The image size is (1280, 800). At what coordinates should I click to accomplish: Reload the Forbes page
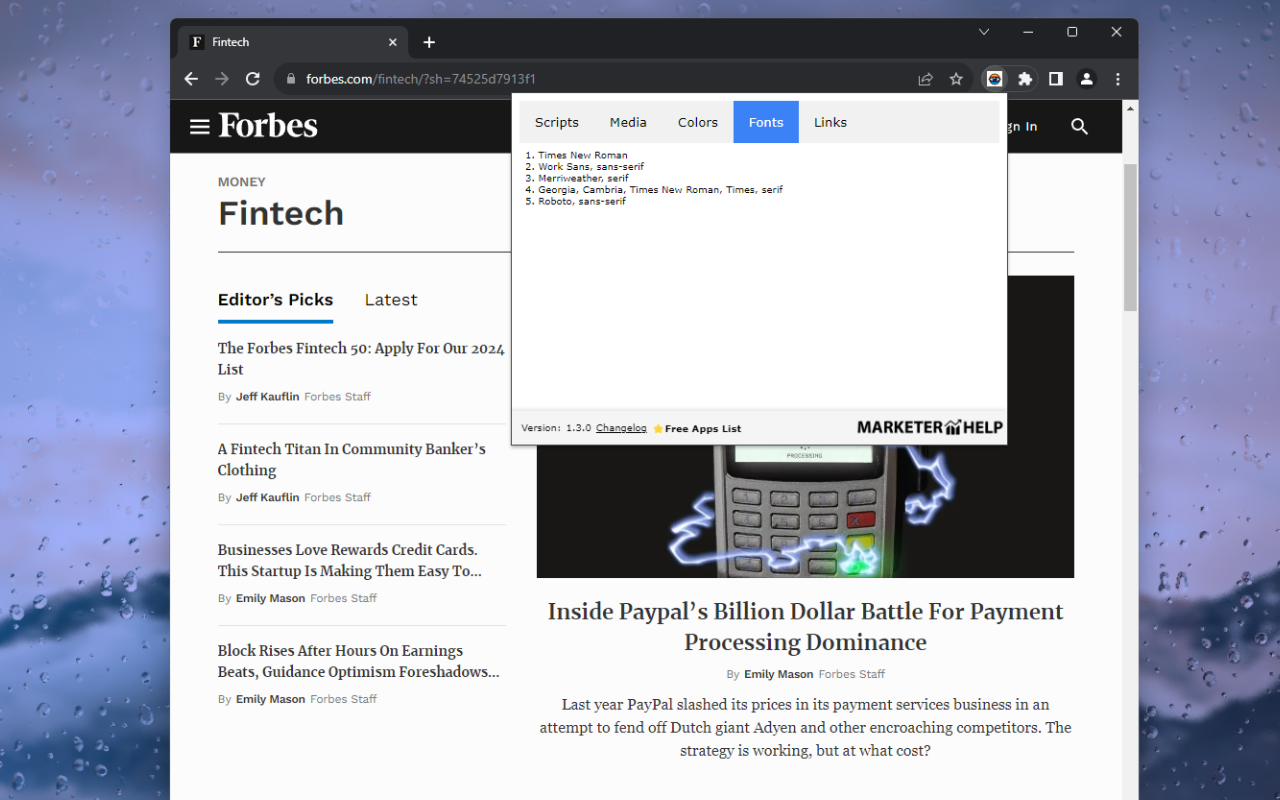point(252,78)
